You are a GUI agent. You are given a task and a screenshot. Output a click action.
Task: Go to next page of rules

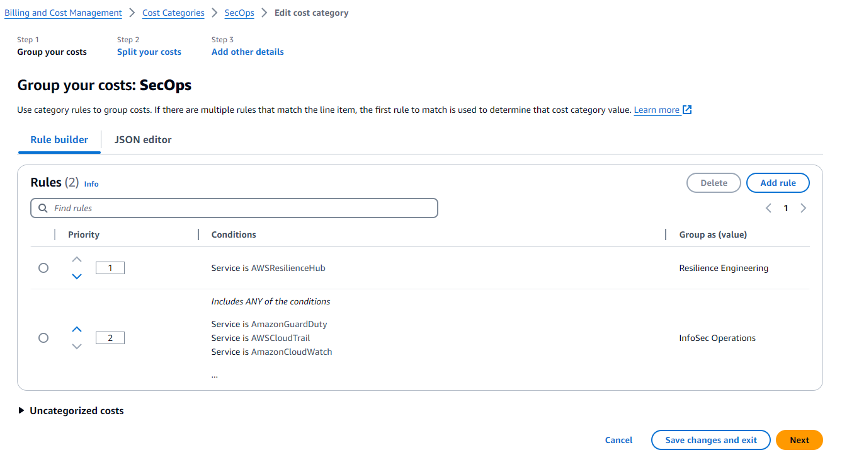pyautogui.click(x=803, y=208)
